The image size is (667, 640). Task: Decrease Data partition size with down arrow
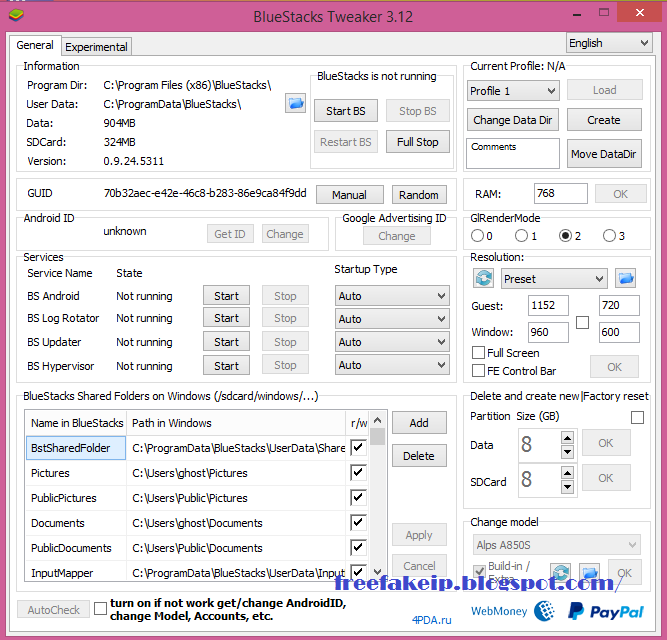tap(567, 452)
